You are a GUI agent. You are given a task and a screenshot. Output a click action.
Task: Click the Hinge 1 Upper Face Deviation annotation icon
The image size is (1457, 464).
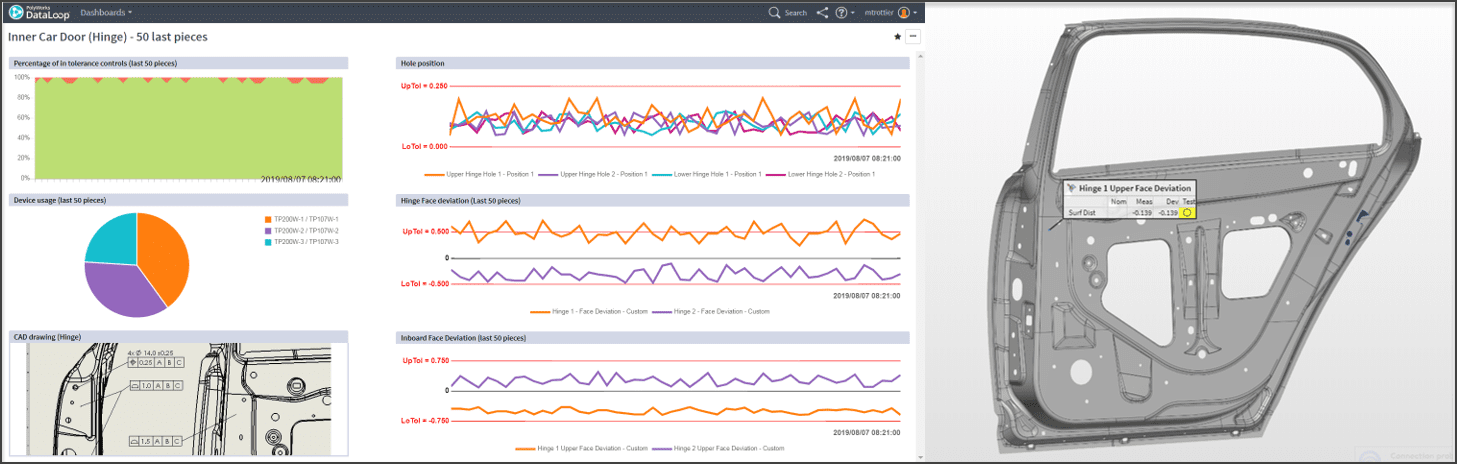pyautogui.click(x=1071, y=188)
